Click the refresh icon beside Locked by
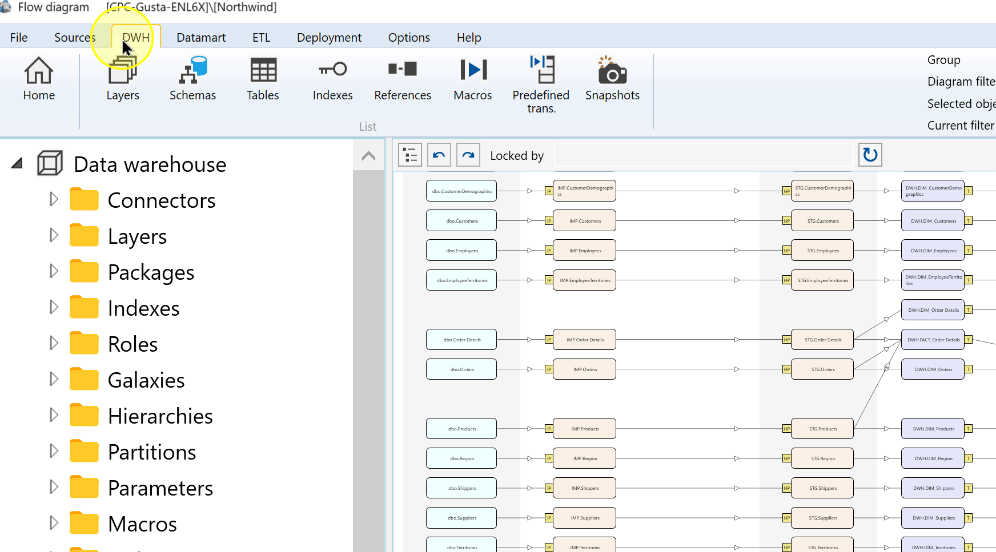 coord(870,155)
